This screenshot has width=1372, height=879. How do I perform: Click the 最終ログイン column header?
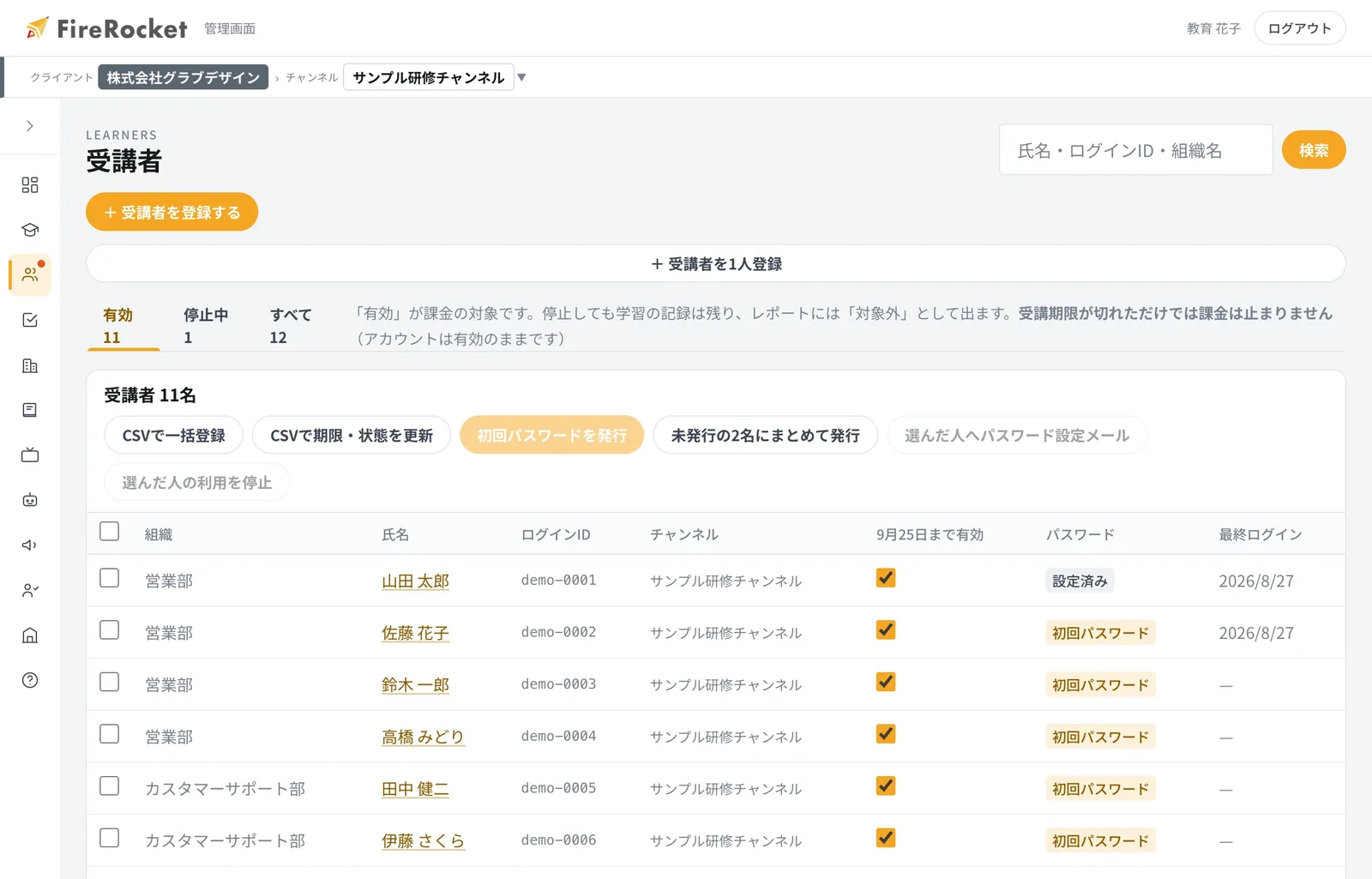pyautogui.click(x=1261, y=534)
